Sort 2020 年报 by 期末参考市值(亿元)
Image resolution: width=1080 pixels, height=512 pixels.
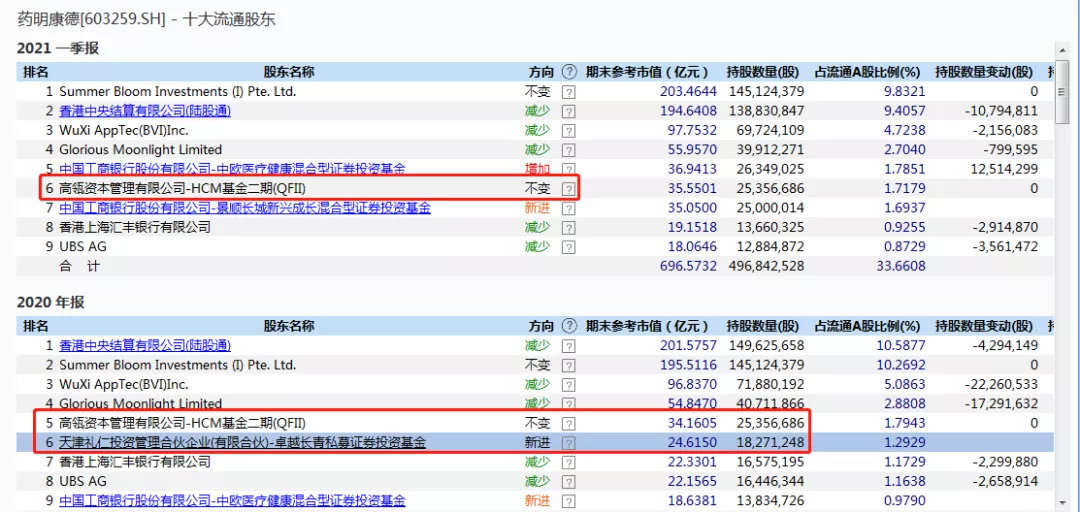647,326
